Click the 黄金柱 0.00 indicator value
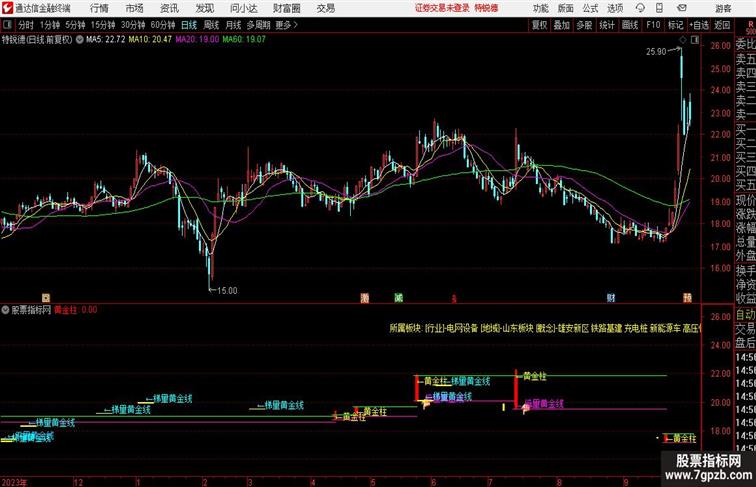Image resolution: width=756 pixels, height=487 pixels. click(76, 310)
